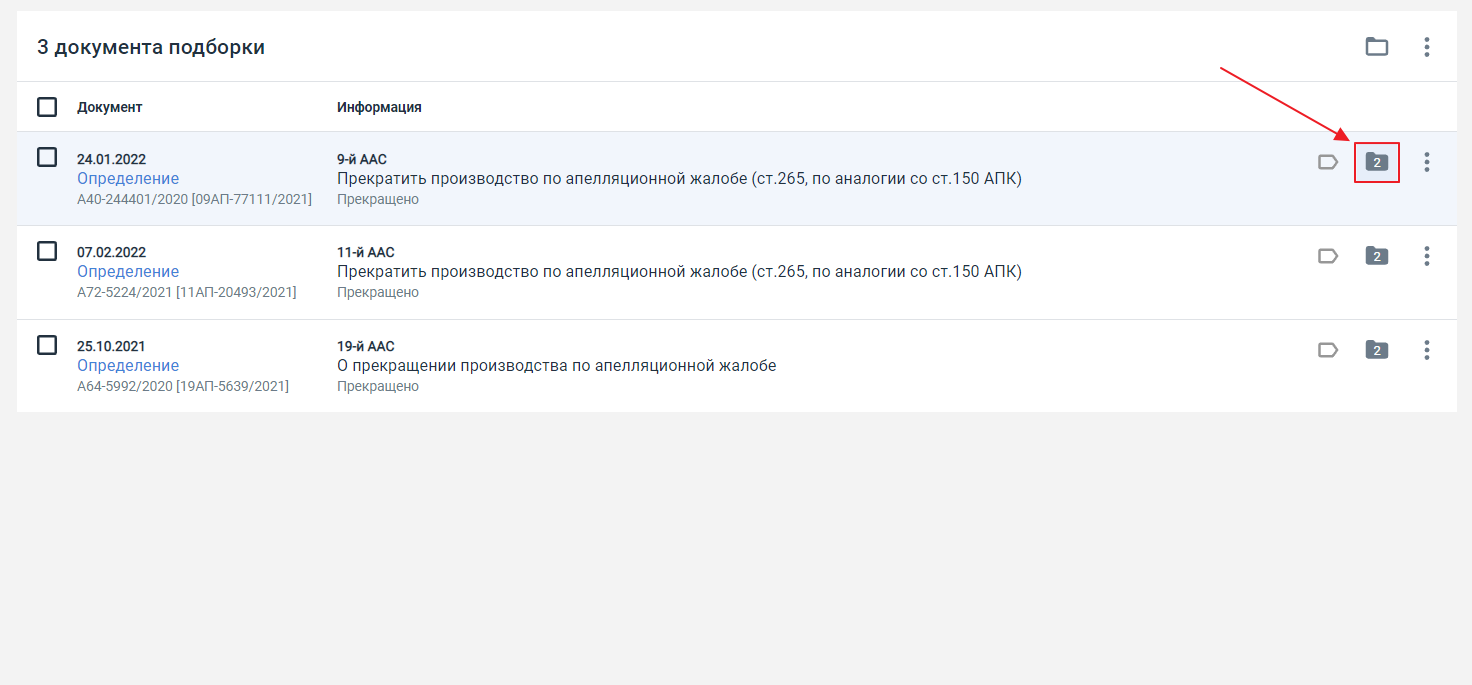Open the Определение link dated 07.02.2022
The width and height of the screenshot is (1472, 685).
click(x=128, y=272)
